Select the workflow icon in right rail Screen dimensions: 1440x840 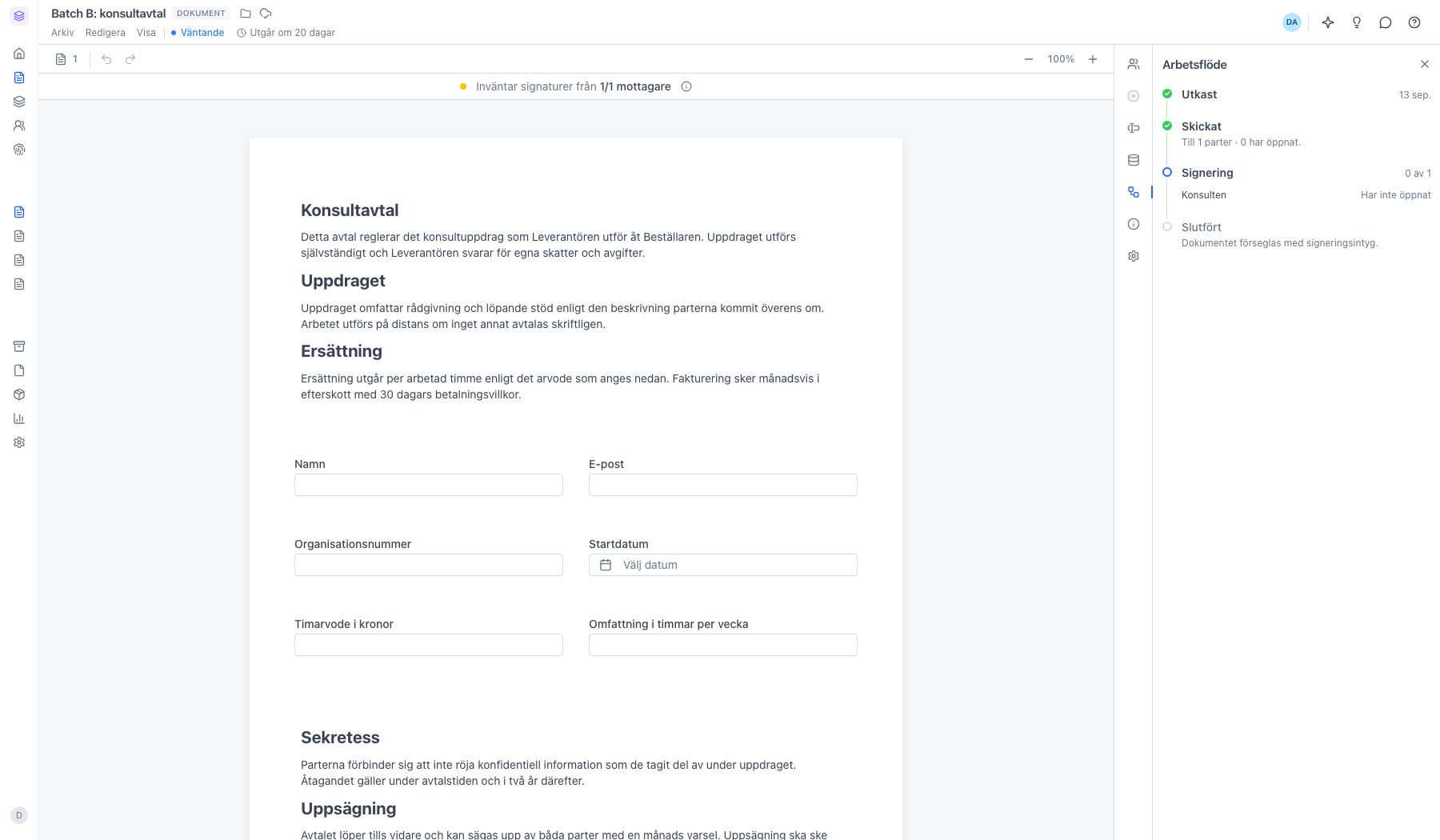[x=1134, y=192]
